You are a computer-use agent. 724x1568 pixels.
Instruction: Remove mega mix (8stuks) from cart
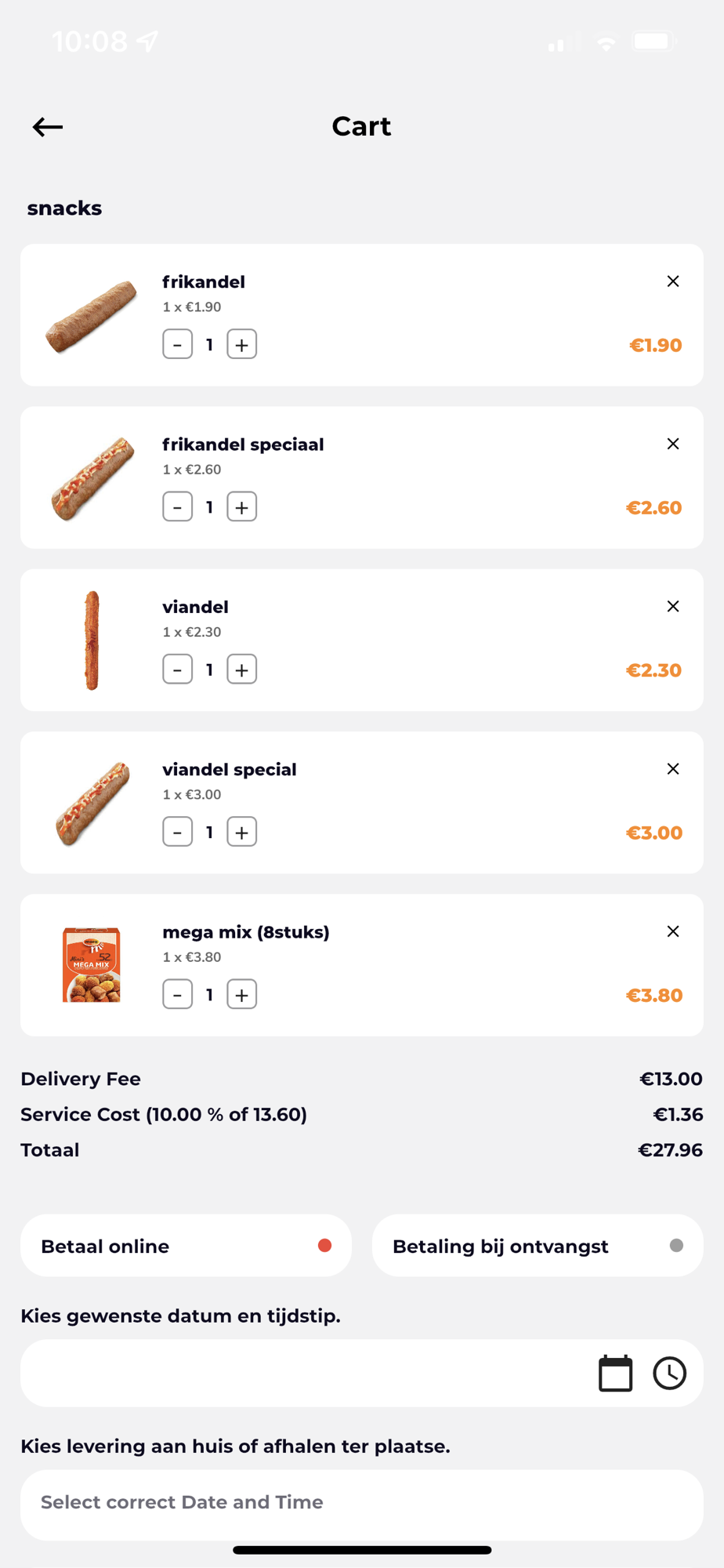click(672, 931)
